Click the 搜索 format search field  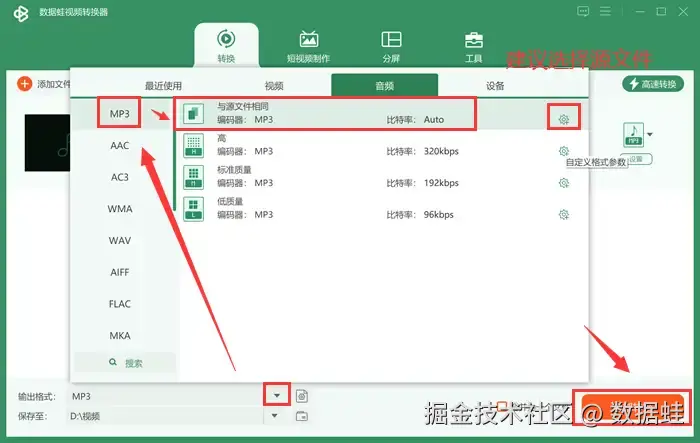[125, 363]
